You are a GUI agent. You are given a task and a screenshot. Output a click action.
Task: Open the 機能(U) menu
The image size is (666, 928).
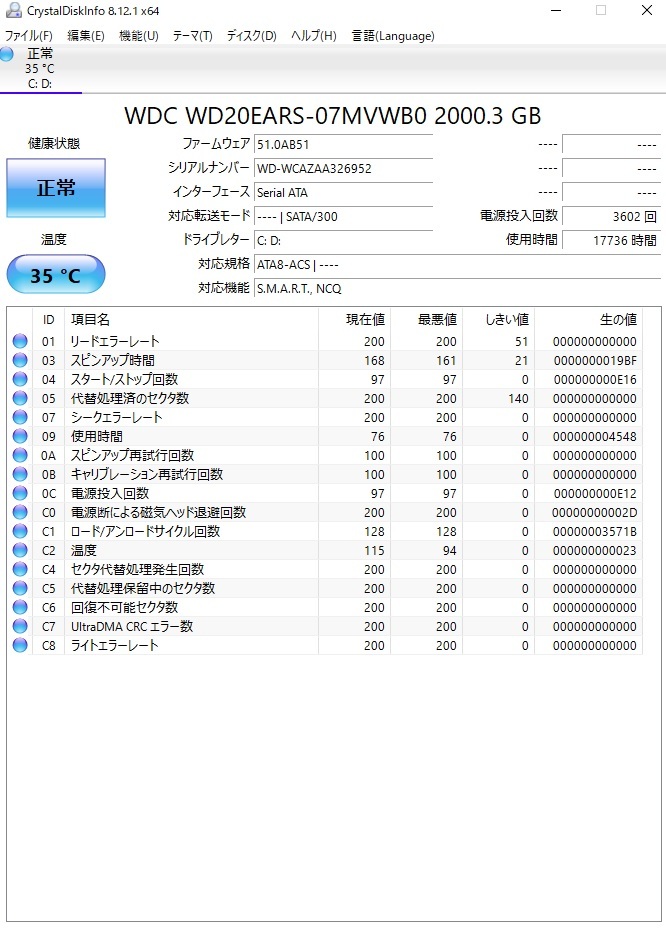click(139, 36)
